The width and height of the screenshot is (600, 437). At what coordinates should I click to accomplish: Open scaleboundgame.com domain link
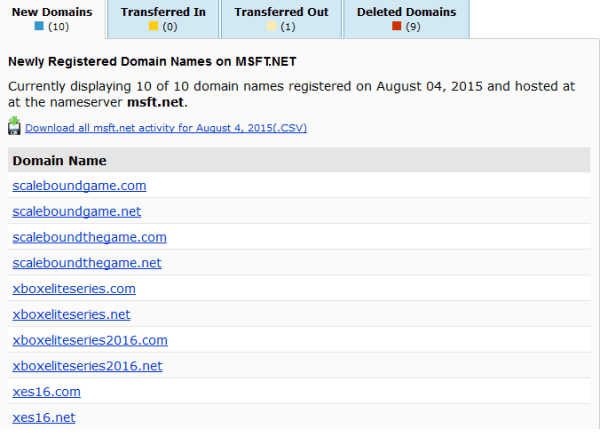[79, 185]
